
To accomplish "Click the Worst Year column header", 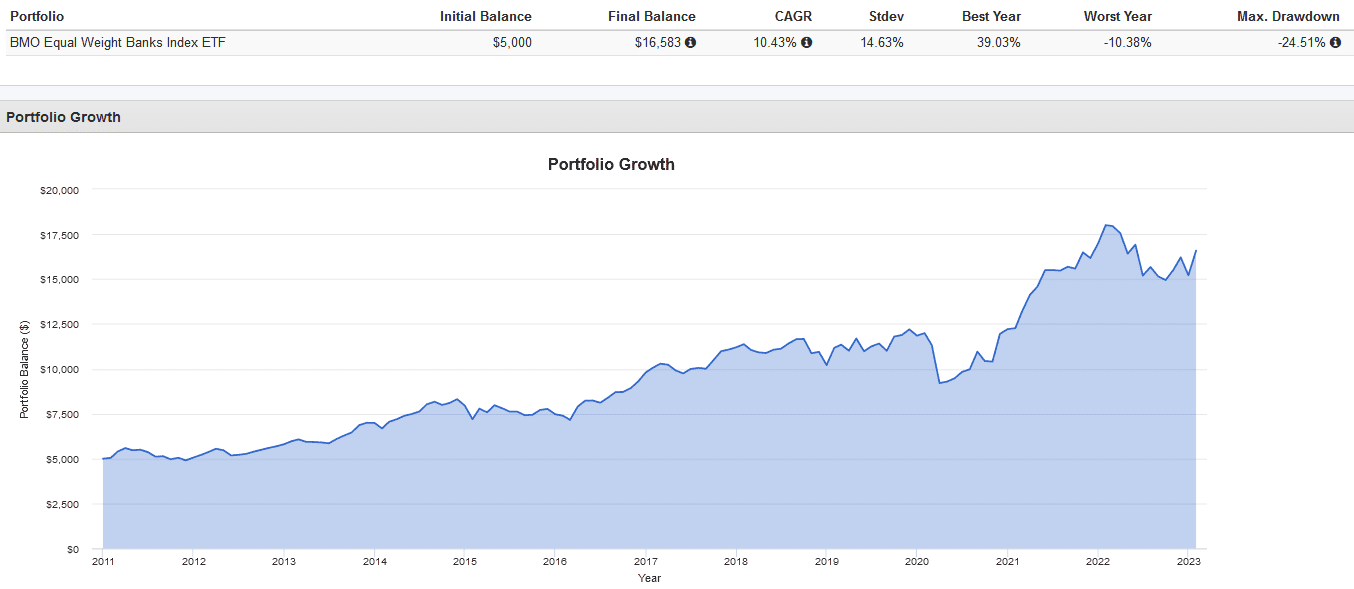I will [x=1117, y=16].
